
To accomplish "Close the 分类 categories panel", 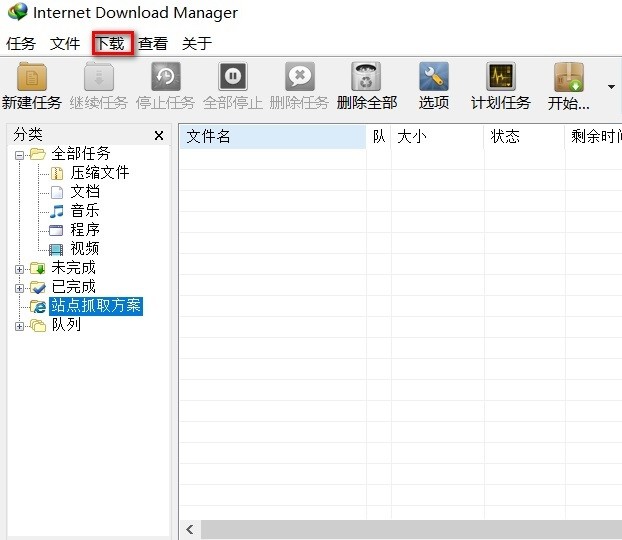I will coord(159,136).
